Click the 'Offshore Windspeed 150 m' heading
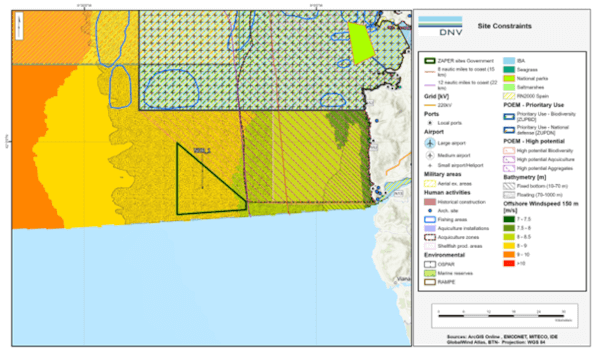 (x=541, y=207)
